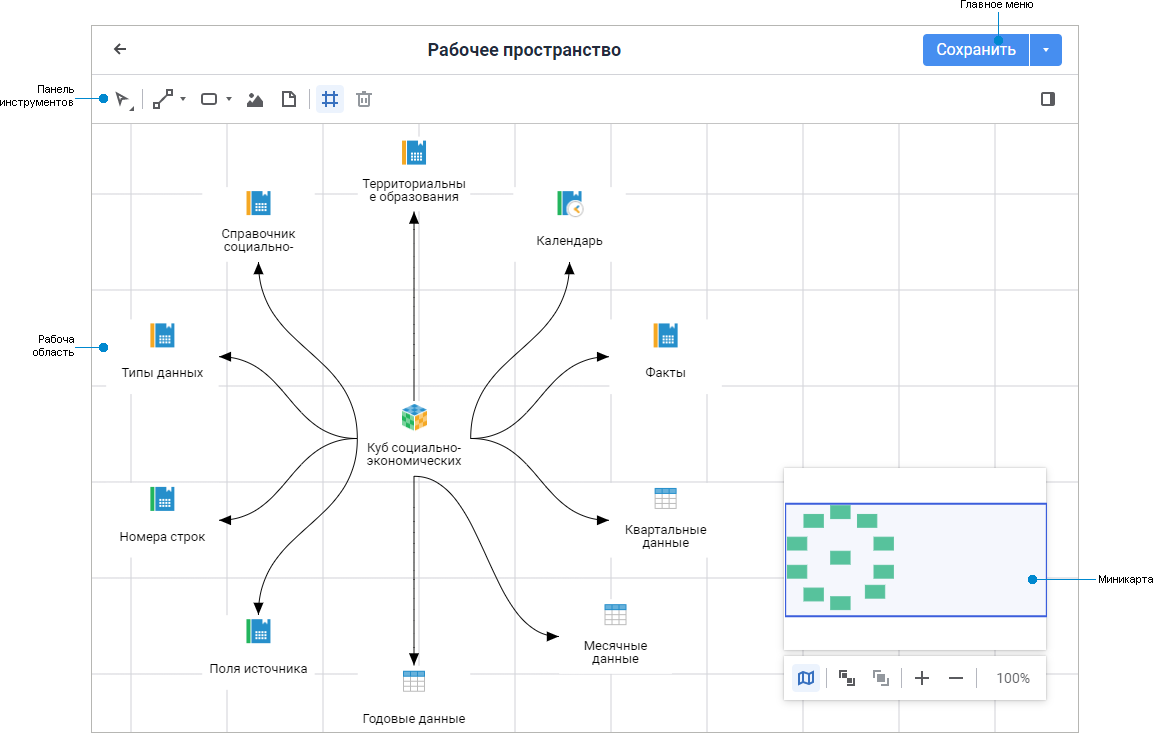Zoom out with the minus button
1153x733 pixels.
click(x=956, y=678)
